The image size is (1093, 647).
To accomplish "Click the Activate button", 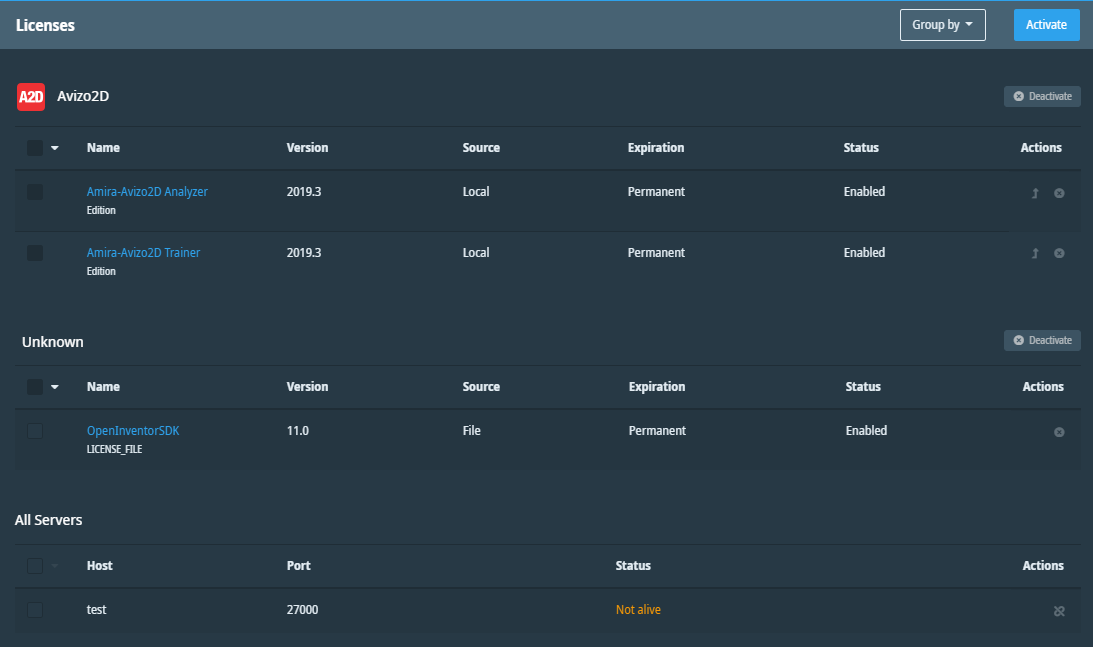I will pyautogui.click(x=1046, y=25).
